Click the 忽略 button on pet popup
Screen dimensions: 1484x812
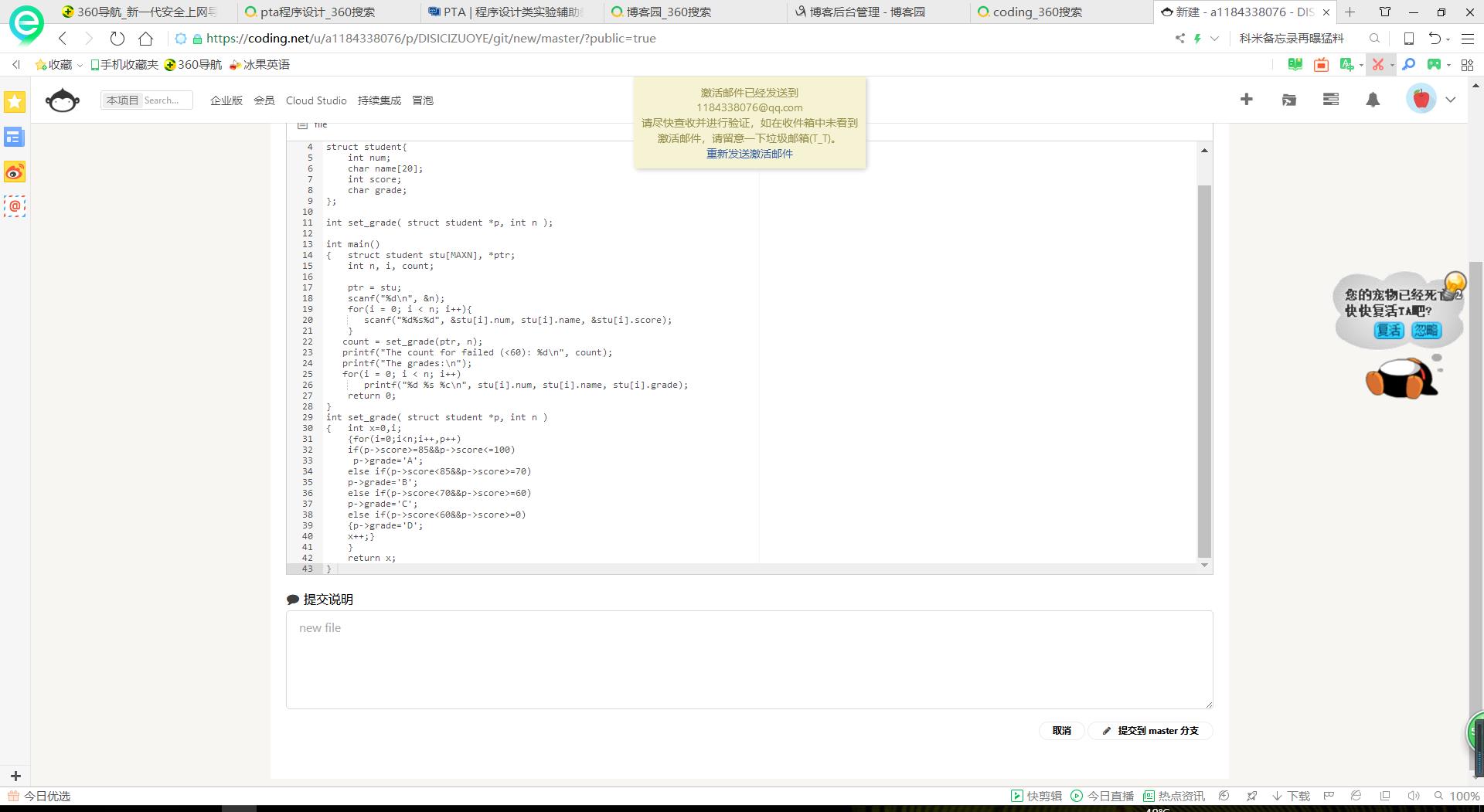point(1426,331)
